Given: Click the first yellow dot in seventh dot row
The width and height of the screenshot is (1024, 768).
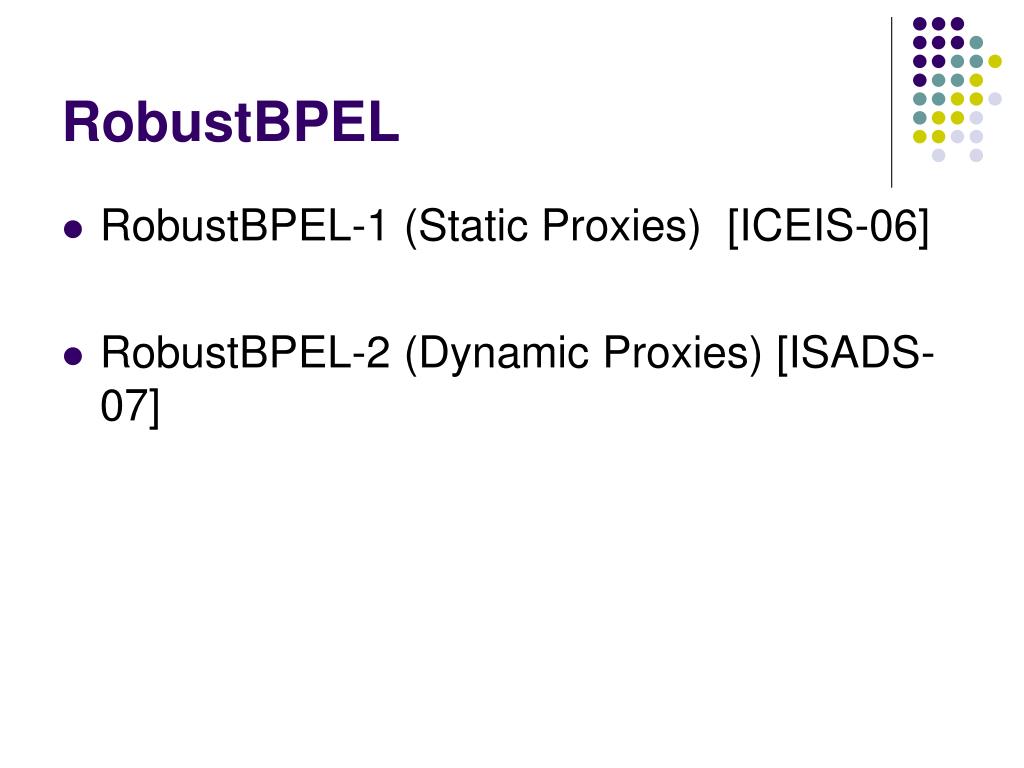Looking at the screenshot, I should 920,136.
